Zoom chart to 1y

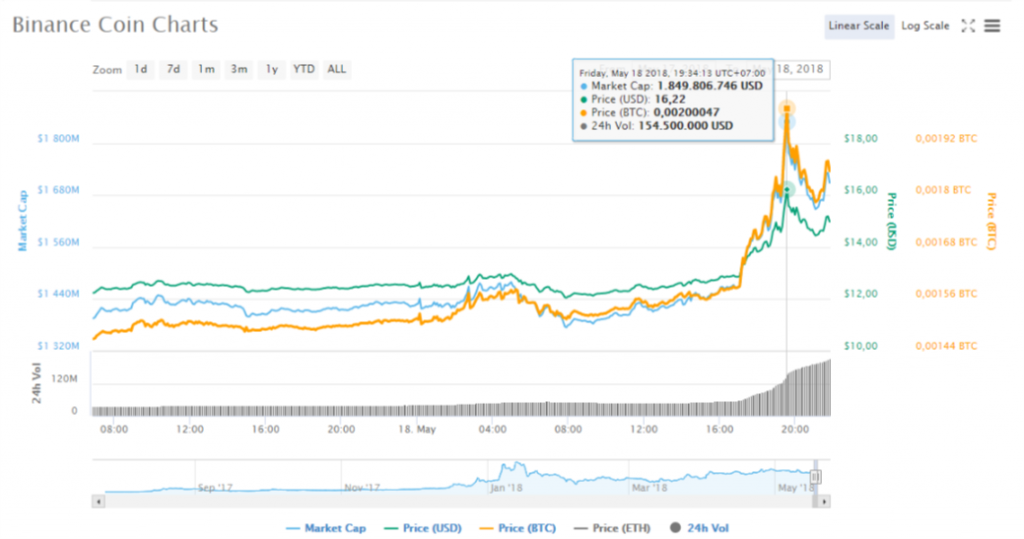(271, 69)
